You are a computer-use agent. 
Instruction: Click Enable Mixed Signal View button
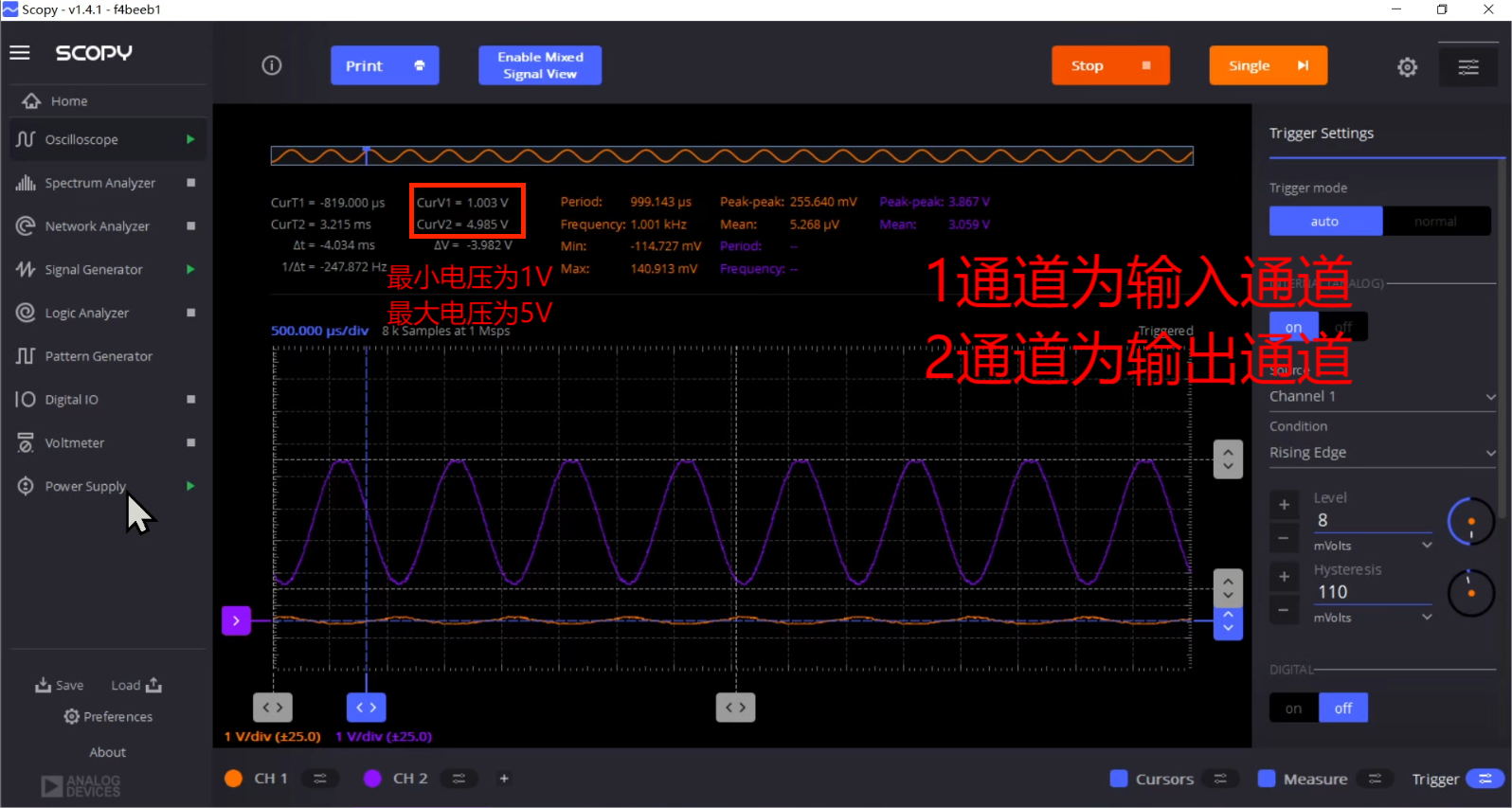(540, 65)
